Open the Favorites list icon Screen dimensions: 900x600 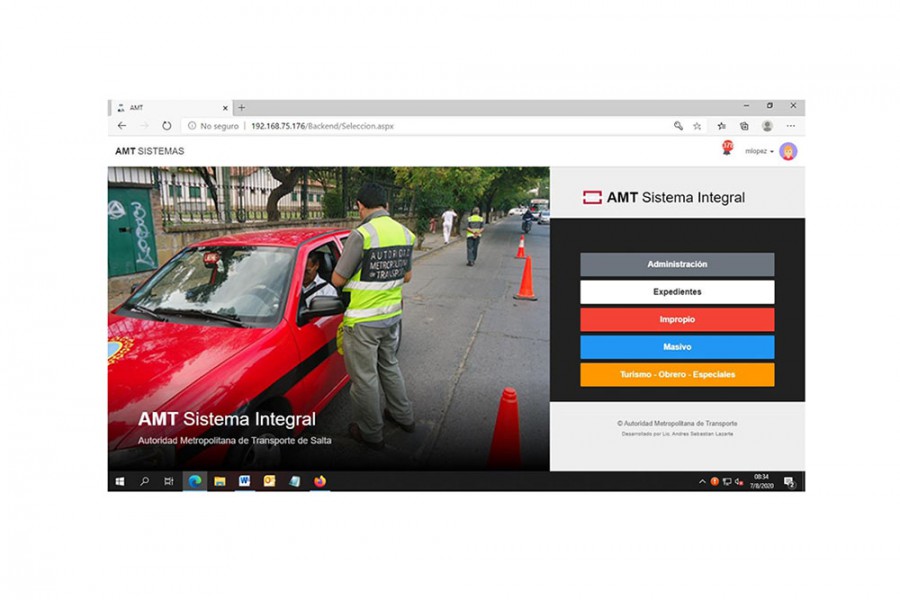721,126
